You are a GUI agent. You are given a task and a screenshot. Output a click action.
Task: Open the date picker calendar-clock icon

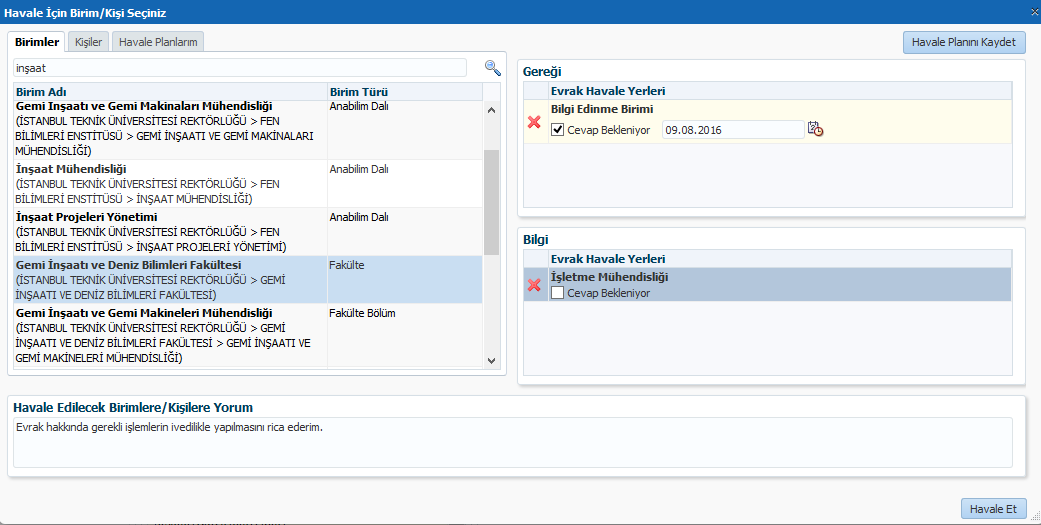815,129
